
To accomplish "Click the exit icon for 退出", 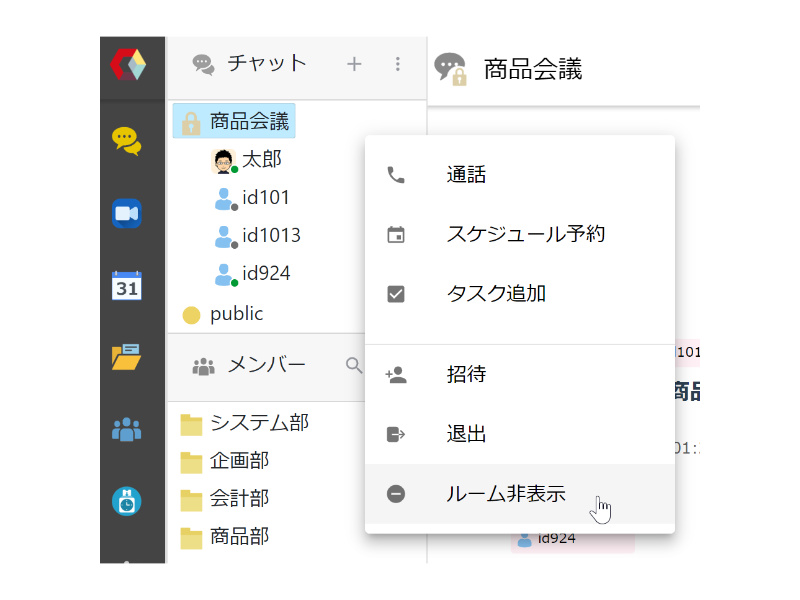I will 396,434.
